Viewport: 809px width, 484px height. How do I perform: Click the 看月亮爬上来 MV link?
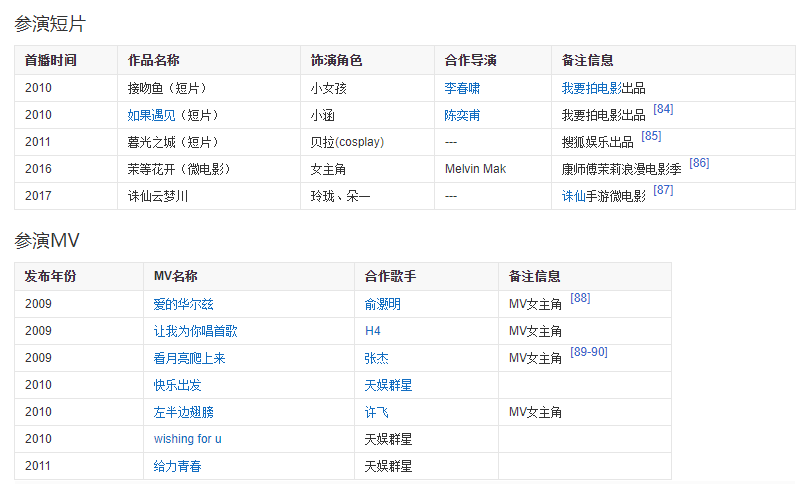click(189, 358)
